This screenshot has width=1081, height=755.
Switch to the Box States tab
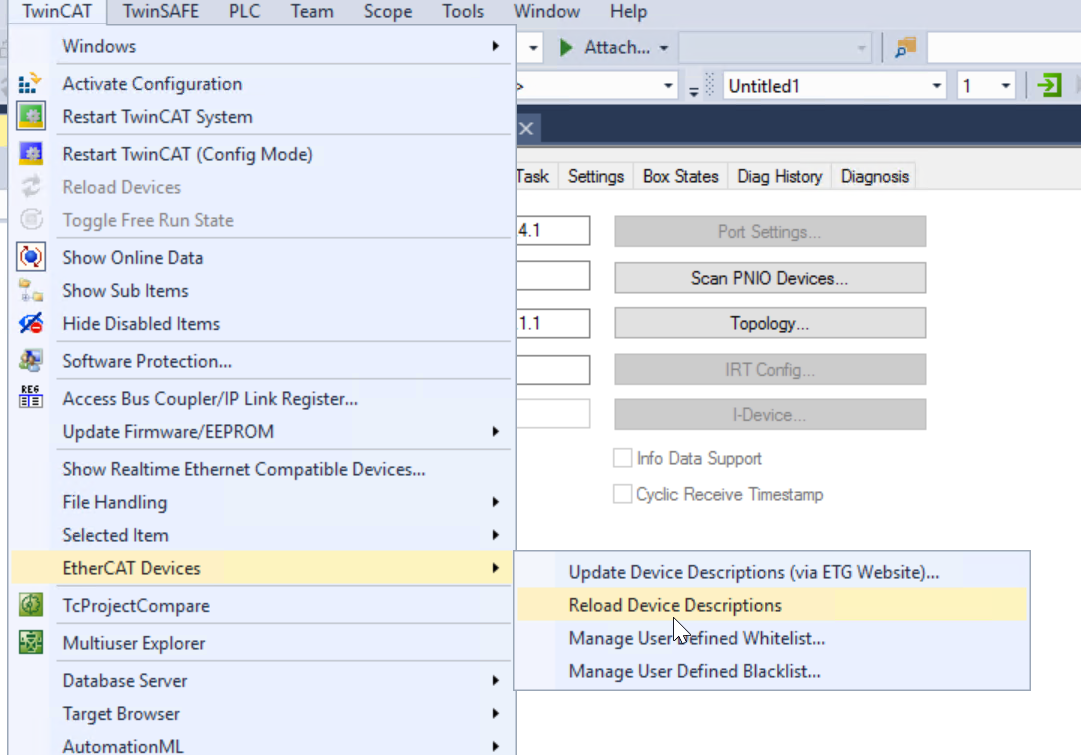coord(680,177)
